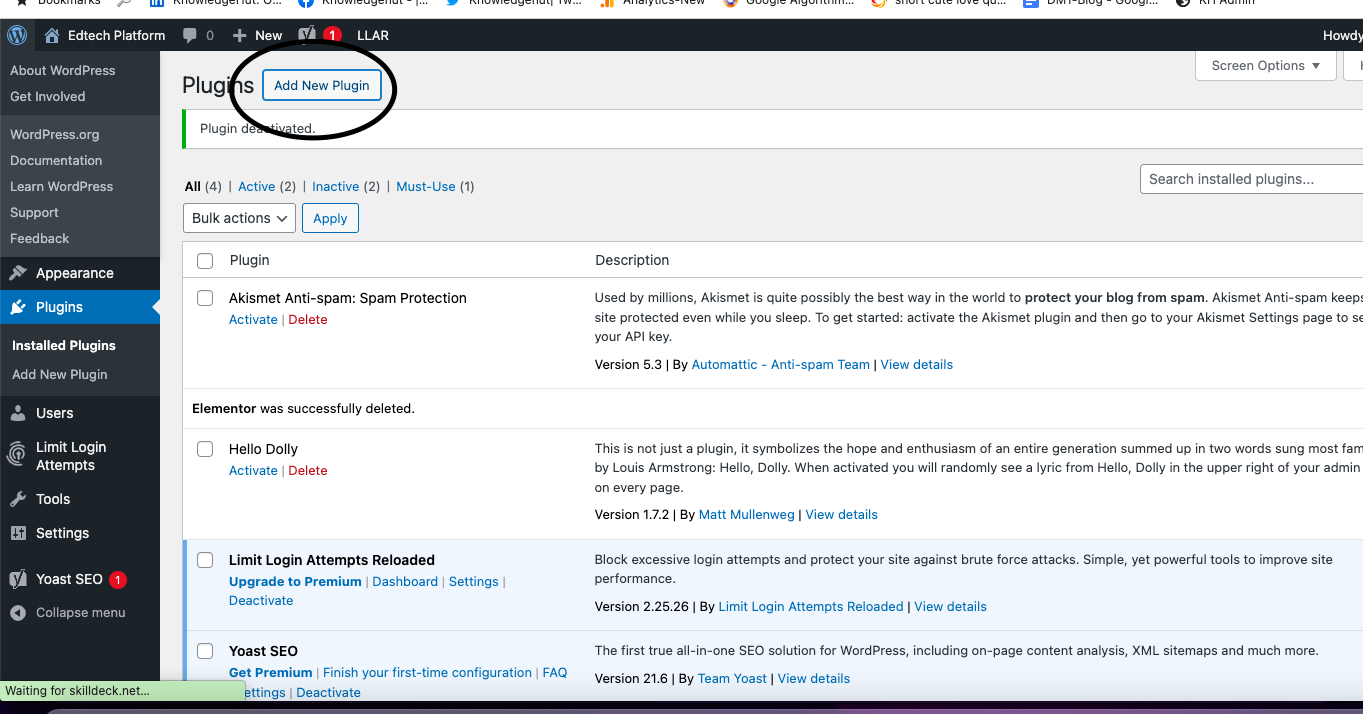Open Upgrade to Premium for Limit Login Attempts

point(295,582)
